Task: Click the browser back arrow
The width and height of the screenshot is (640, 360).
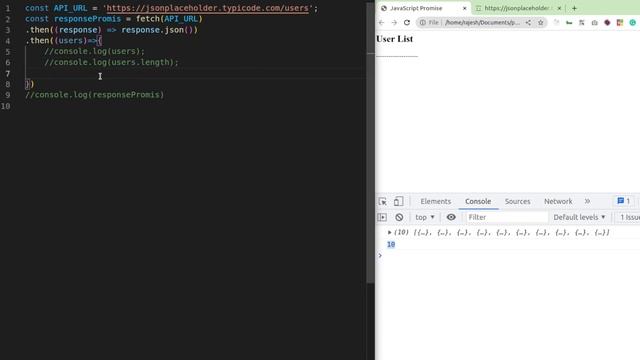Action: [381, 23]
